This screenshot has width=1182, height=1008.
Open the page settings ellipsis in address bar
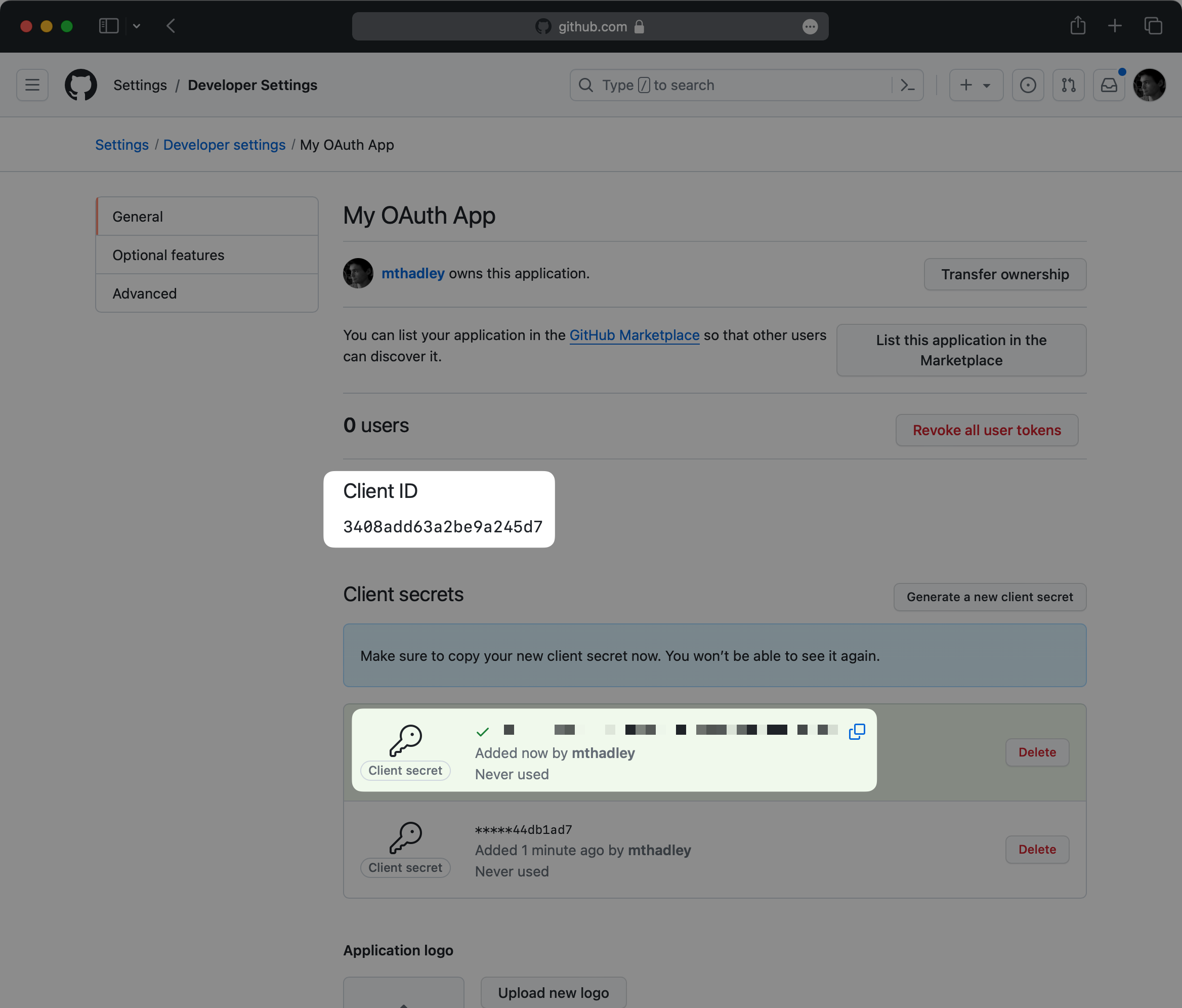(810, 26)
